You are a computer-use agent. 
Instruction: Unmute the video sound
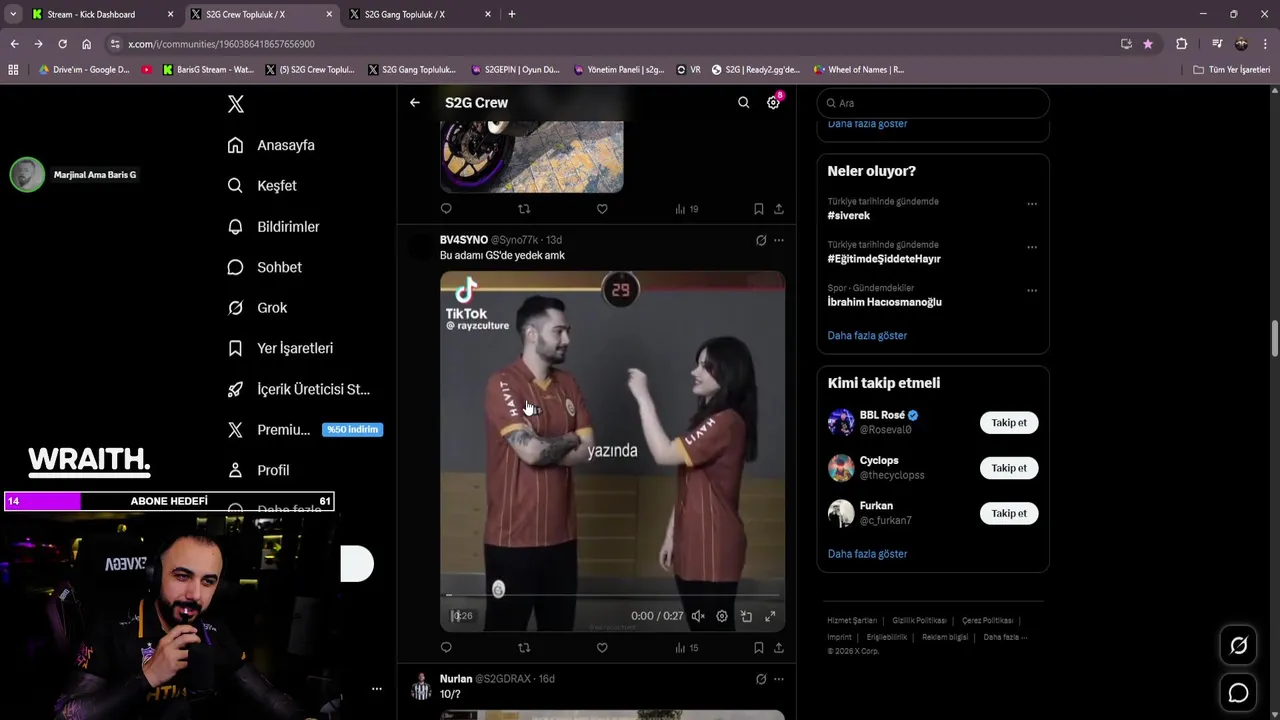point(698,616)
